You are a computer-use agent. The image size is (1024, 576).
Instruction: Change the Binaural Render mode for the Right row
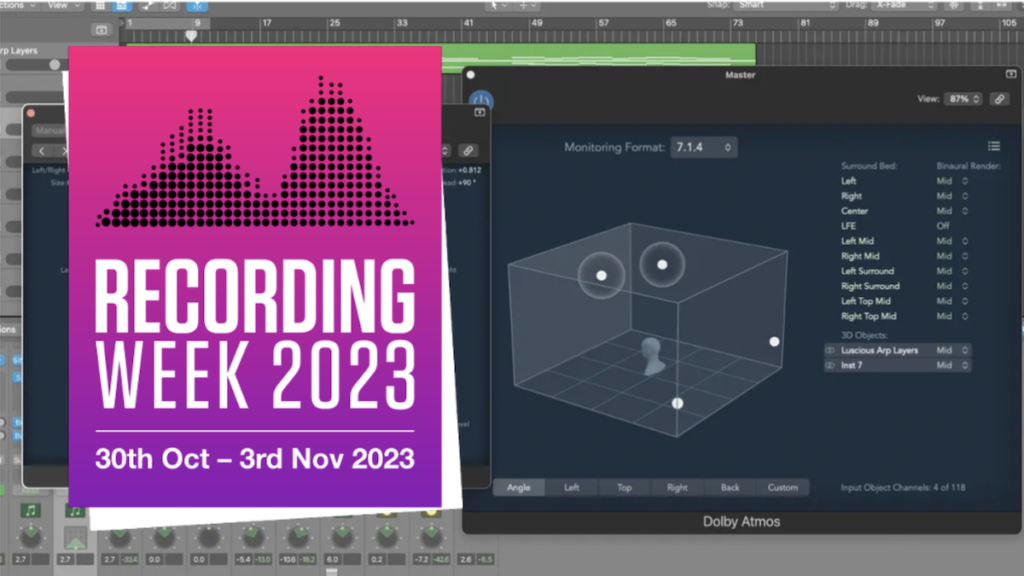point(952,196)
